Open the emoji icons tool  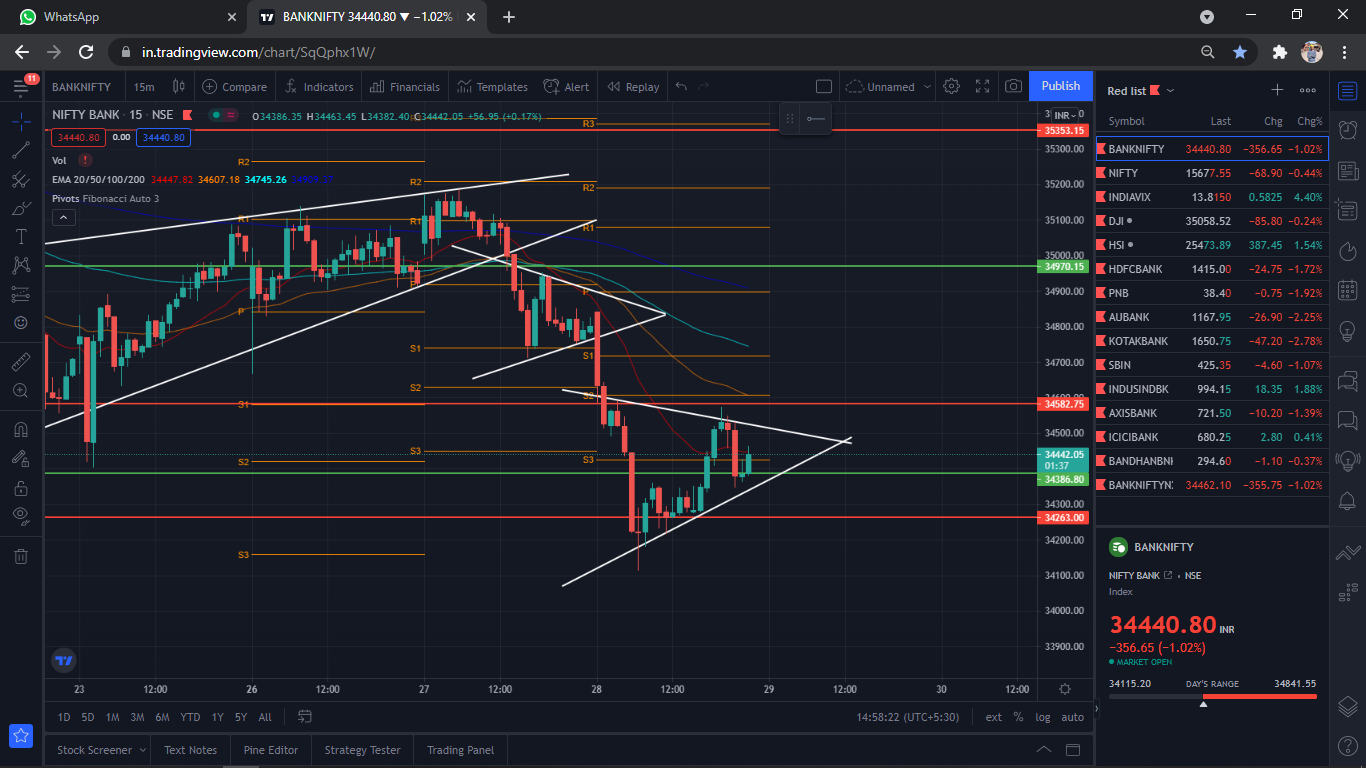click(x=21, y=323)
